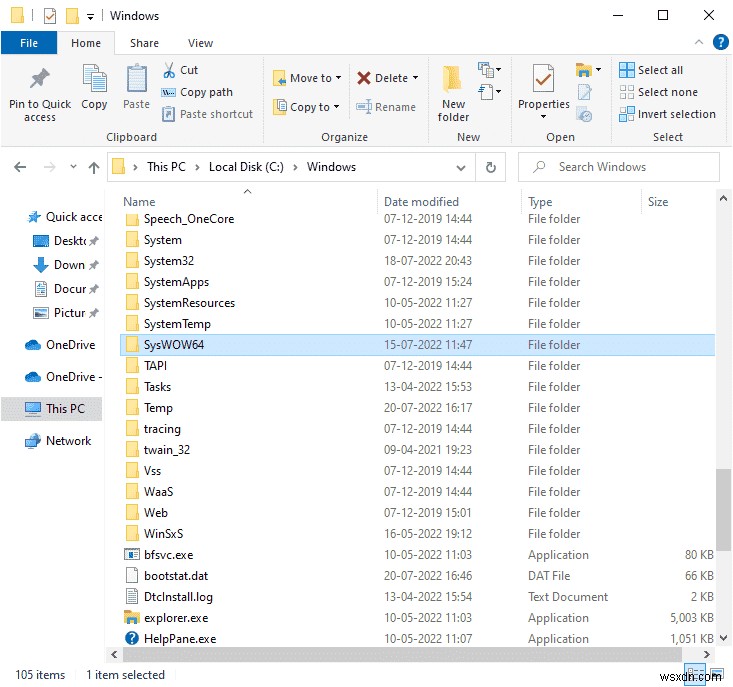Sort by the Name column header
The width and height of the screenshot is (733, 687).
[x=139, y=201]
